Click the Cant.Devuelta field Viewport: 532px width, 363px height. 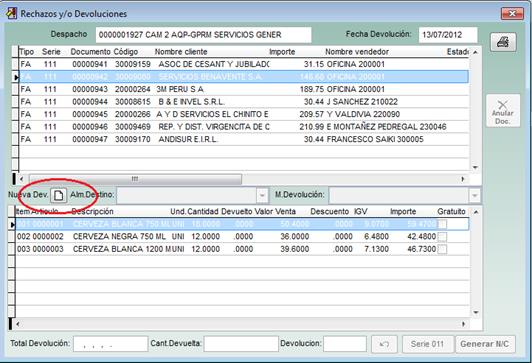pyautogui.click(x=241, y=344)
